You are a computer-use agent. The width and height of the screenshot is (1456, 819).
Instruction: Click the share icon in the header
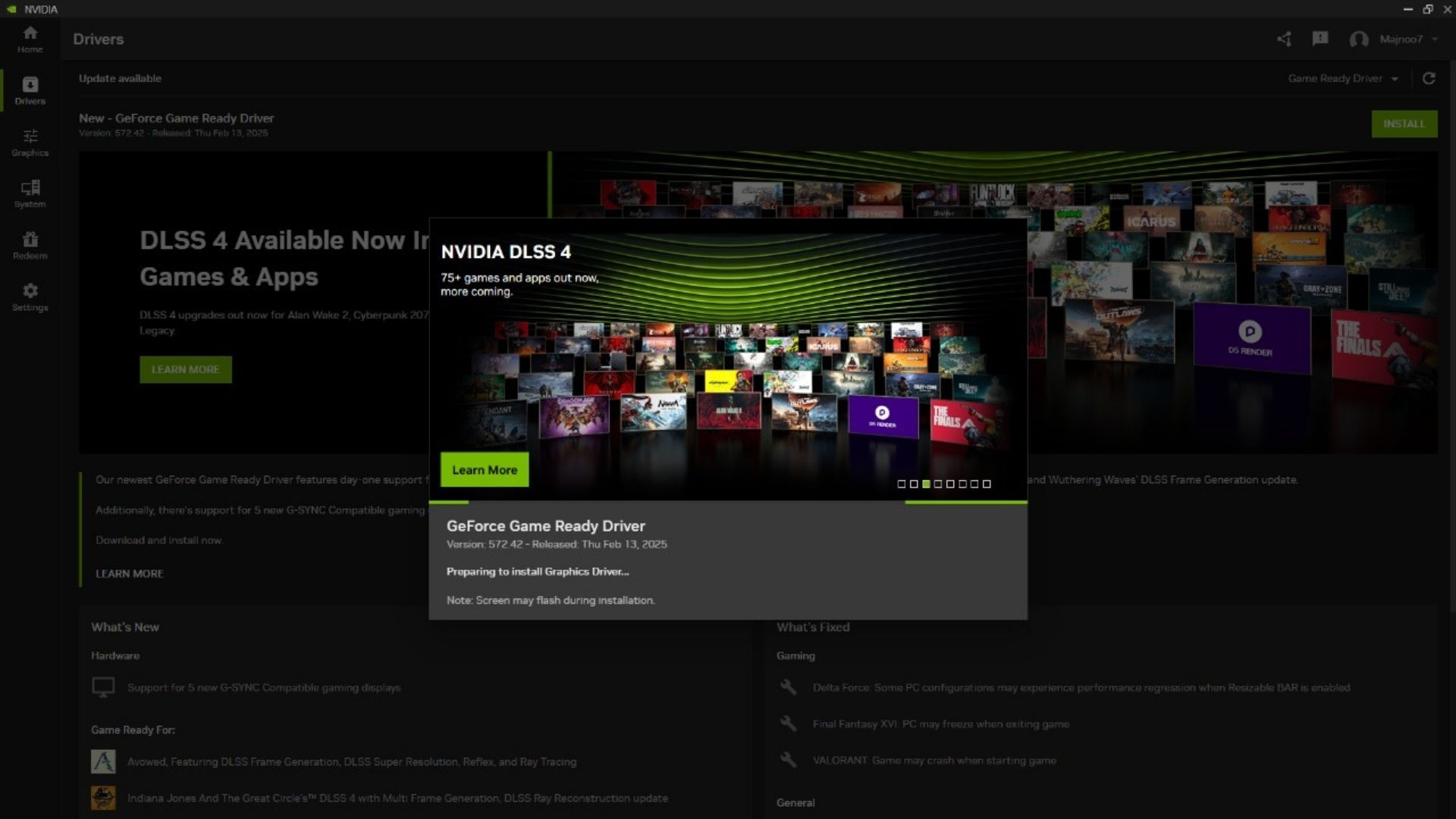coord(1284,39)
